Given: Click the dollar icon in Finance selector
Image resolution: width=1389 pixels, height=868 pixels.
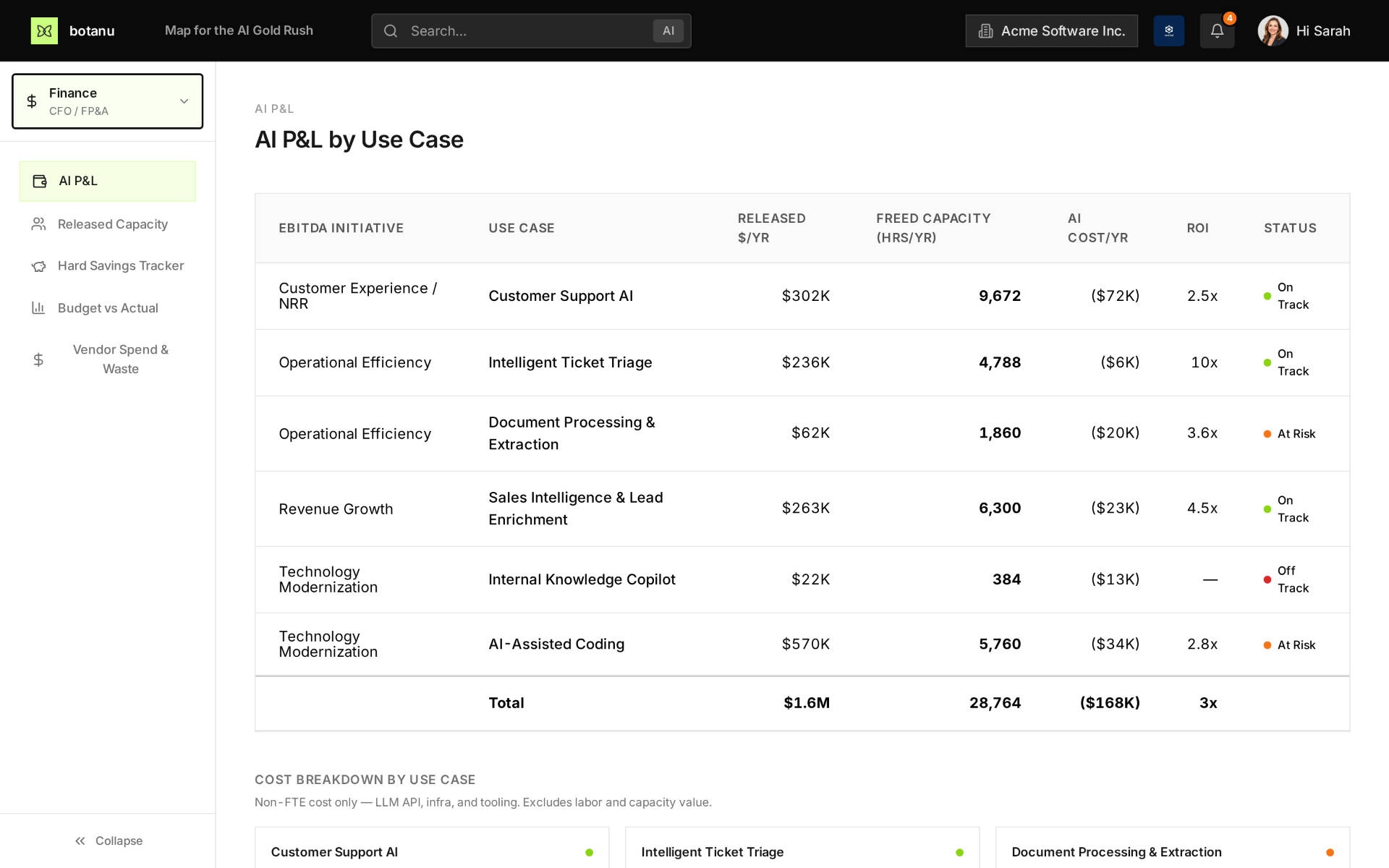Looking at the screenshot, I should [32, 101].
